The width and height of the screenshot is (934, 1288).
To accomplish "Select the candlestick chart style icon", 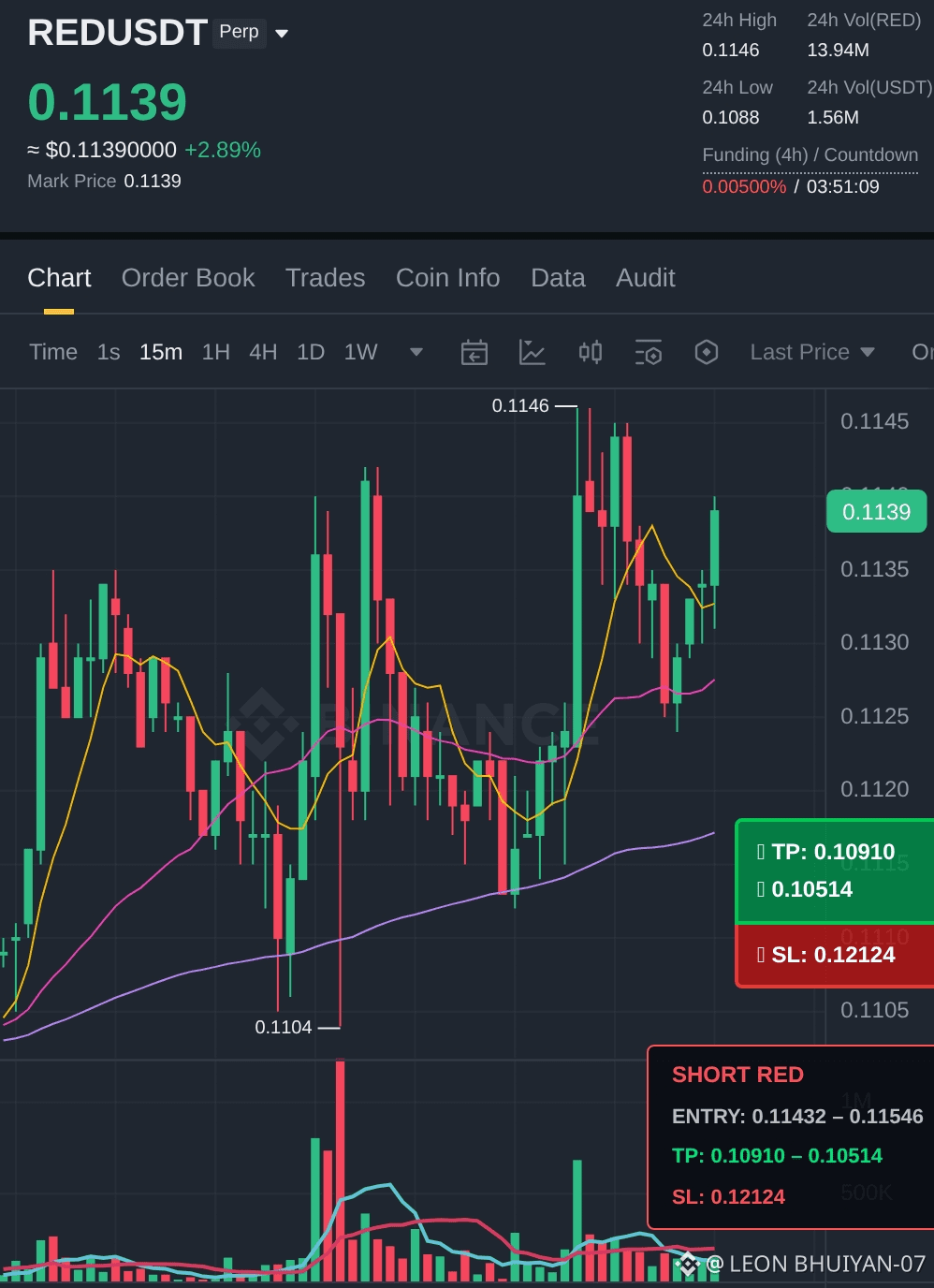I will 591,352.
